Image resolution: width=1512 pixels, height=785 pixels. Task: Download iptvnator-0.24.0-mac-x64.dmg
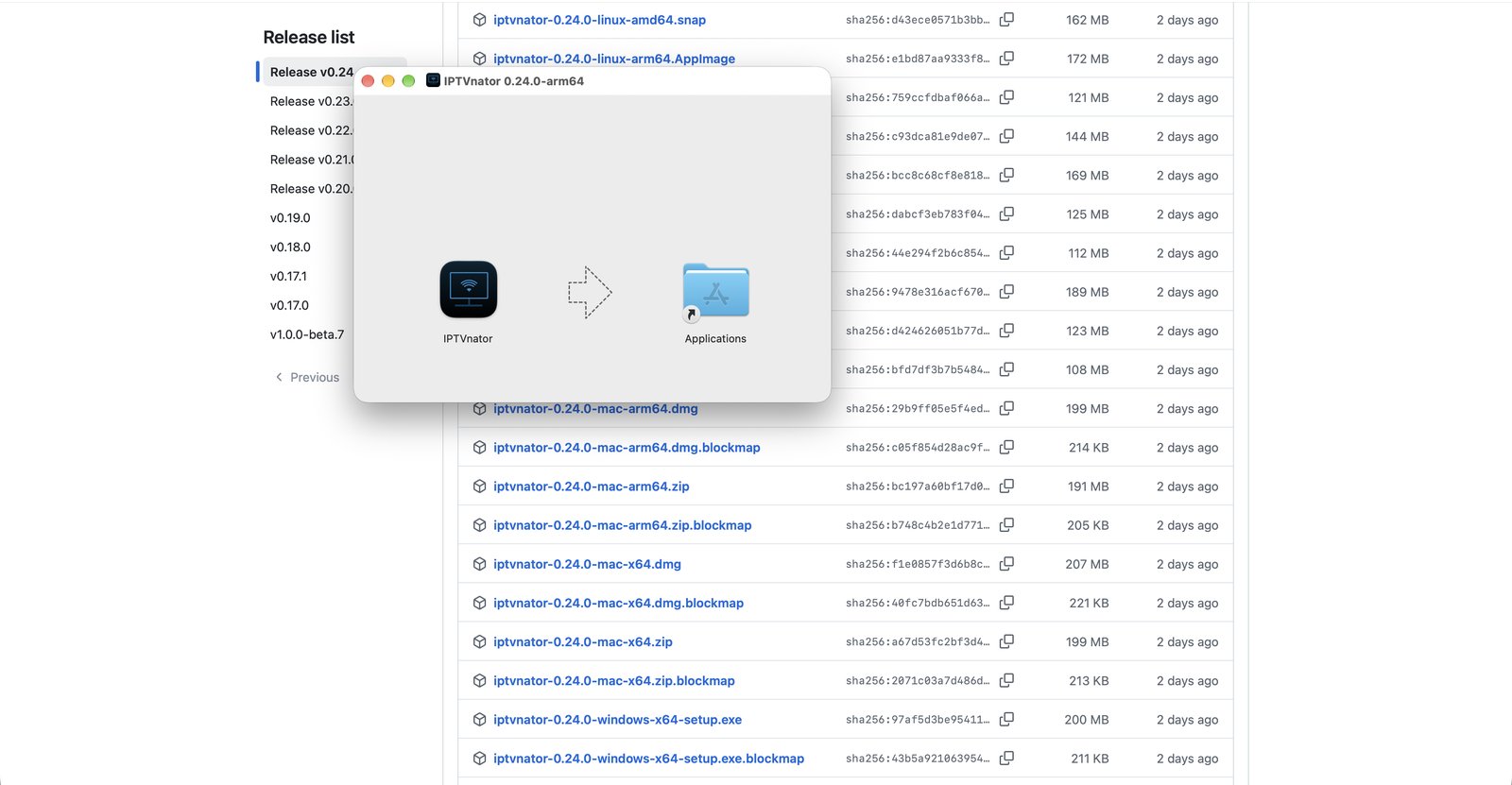[587, 564]
